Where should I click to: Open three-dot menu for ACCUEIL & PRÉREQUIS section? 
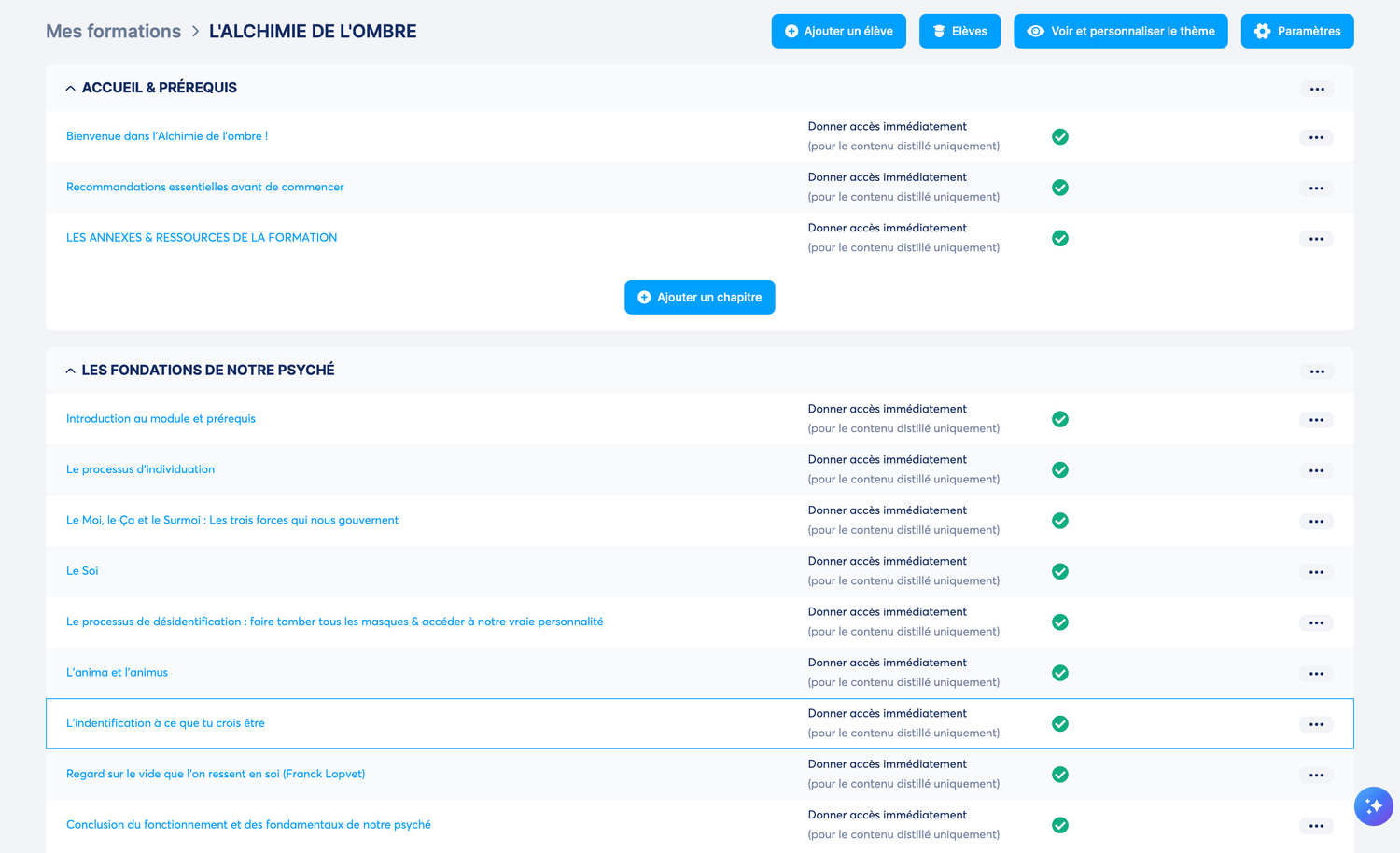(1316, 89)
